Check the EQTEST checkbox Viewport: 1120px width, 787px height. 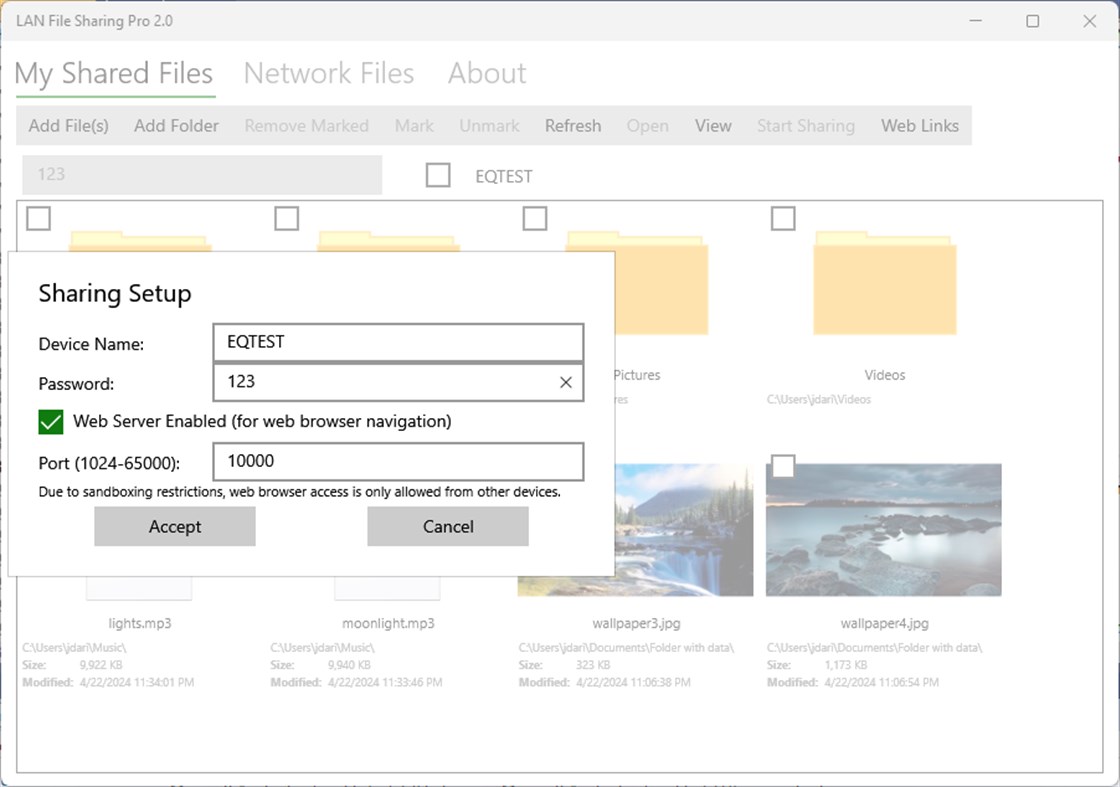point(438,174)
